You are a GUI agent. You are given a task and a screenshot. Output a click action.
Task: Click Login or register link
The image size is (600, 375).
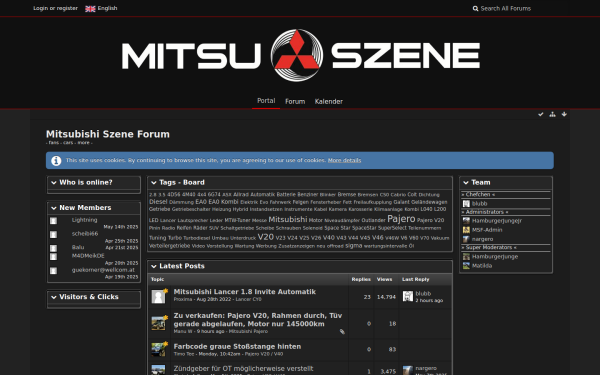[55, 8]
